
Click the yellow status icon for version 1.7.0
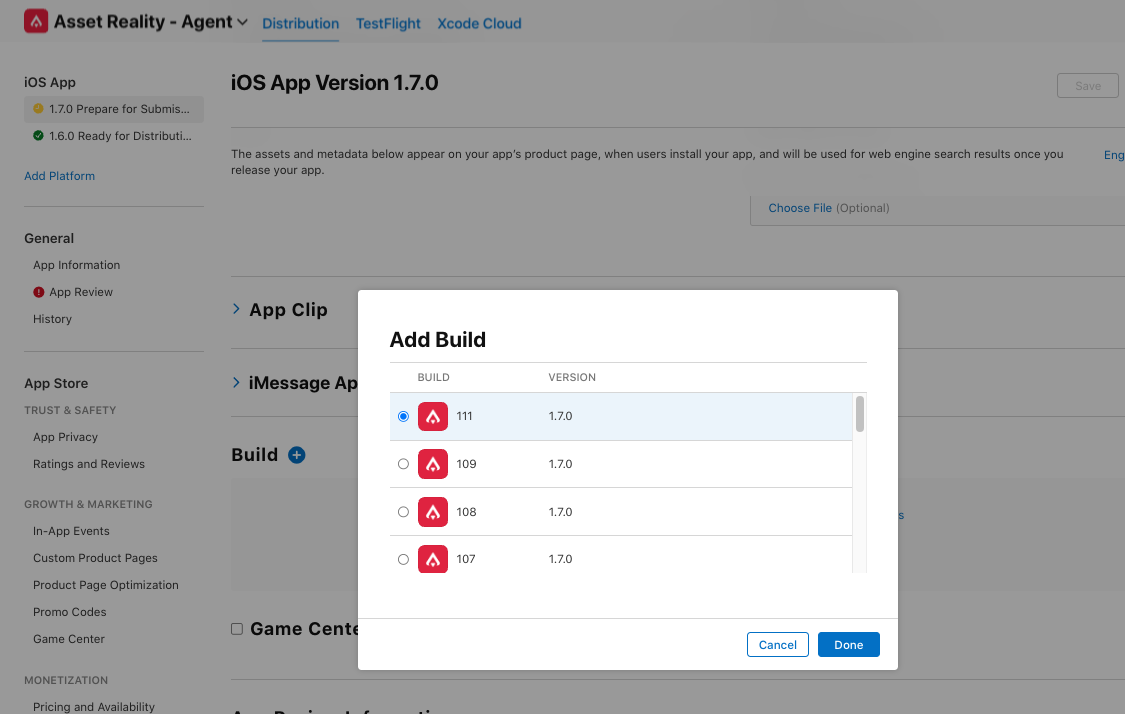point(38,109)
